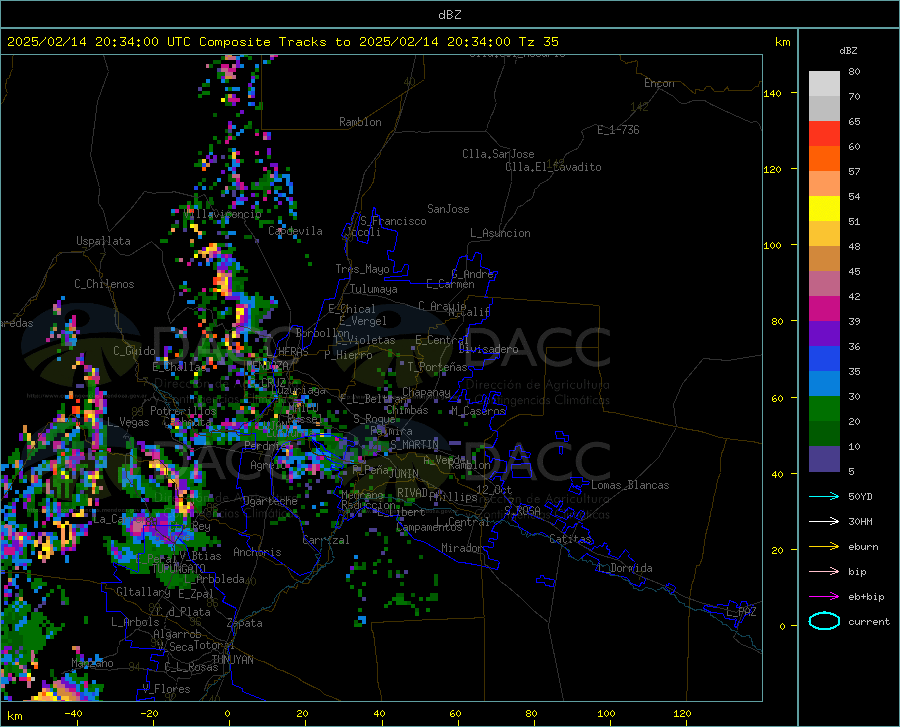The width and height of the screenshot is (900, 727).
Task: Click the pink bip arrow icon
Action: (x=824, y=572)
